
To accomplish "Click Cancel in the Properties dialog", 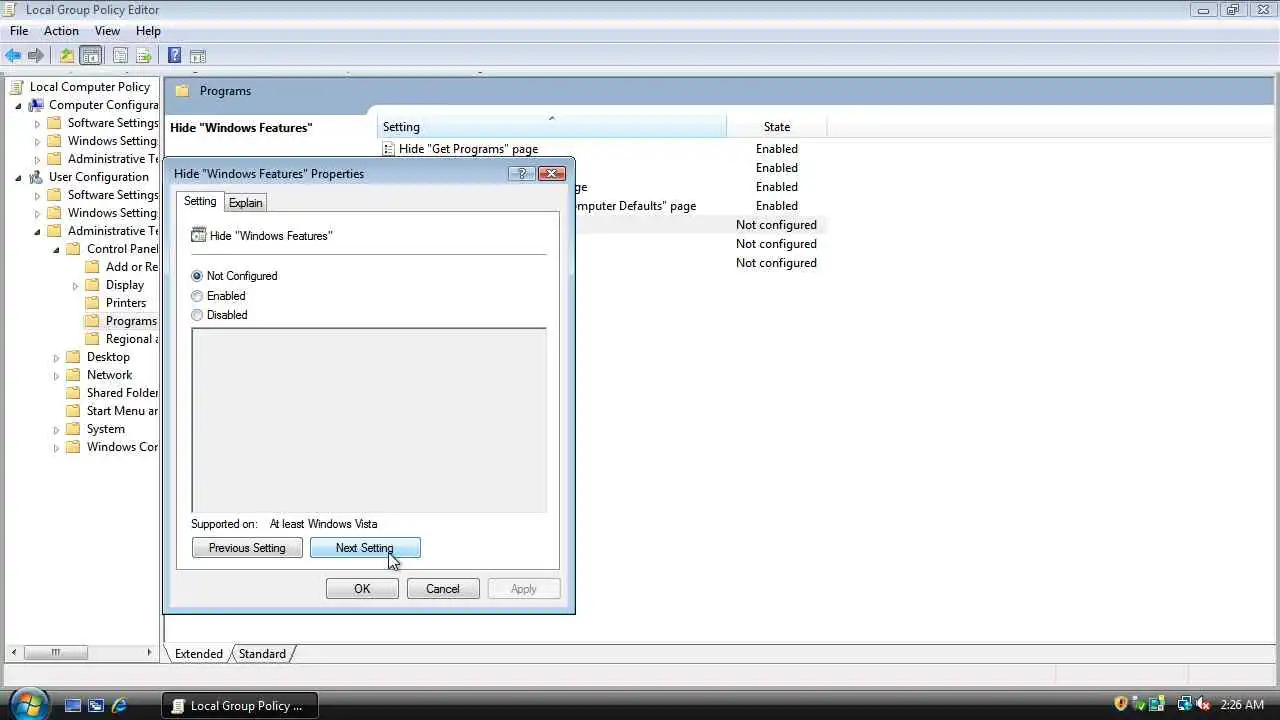I will 443,589.
